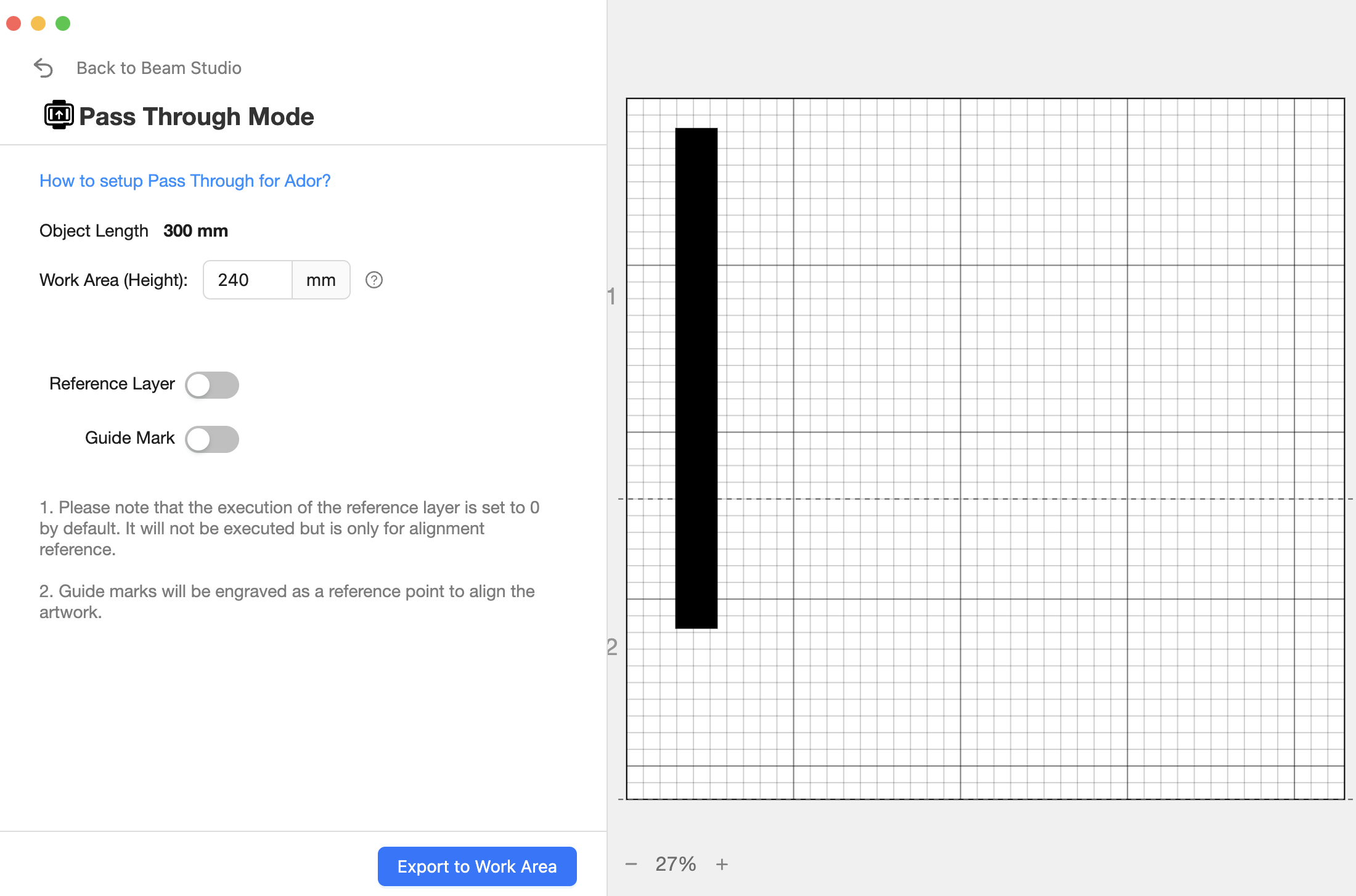The height and width of the screenshot is (896, 1356).
Task: Zoom out with the minus icon
Action: (631, 864)
